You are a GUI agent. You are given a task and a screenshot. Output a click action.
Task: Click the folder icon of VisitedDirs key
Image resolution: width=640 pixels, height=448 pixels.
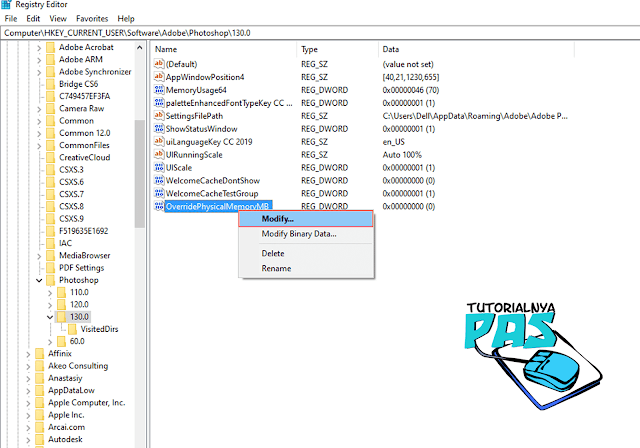click(x=72, y=329)
